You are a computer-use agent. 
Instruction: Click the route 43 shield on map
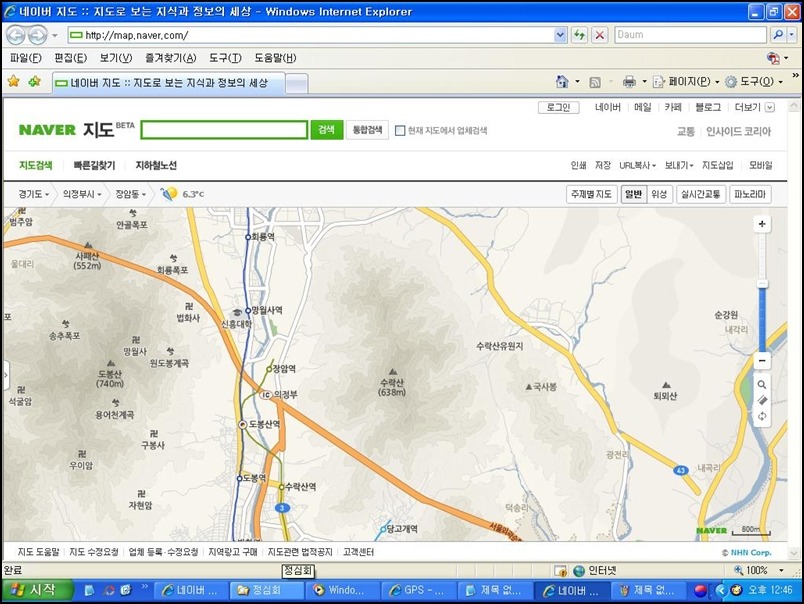(x=681, y=470)
